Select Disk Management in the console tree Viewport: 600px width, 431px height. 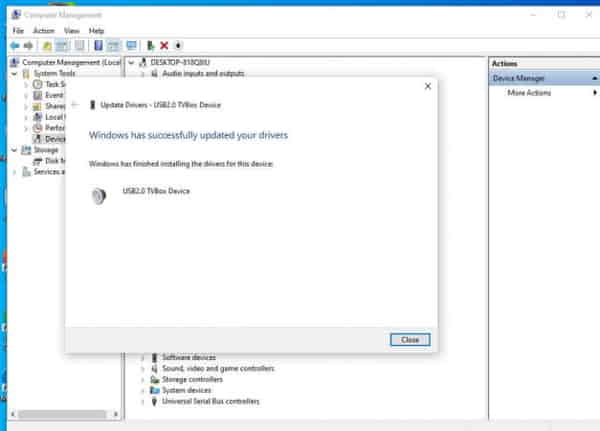[55, 161]
